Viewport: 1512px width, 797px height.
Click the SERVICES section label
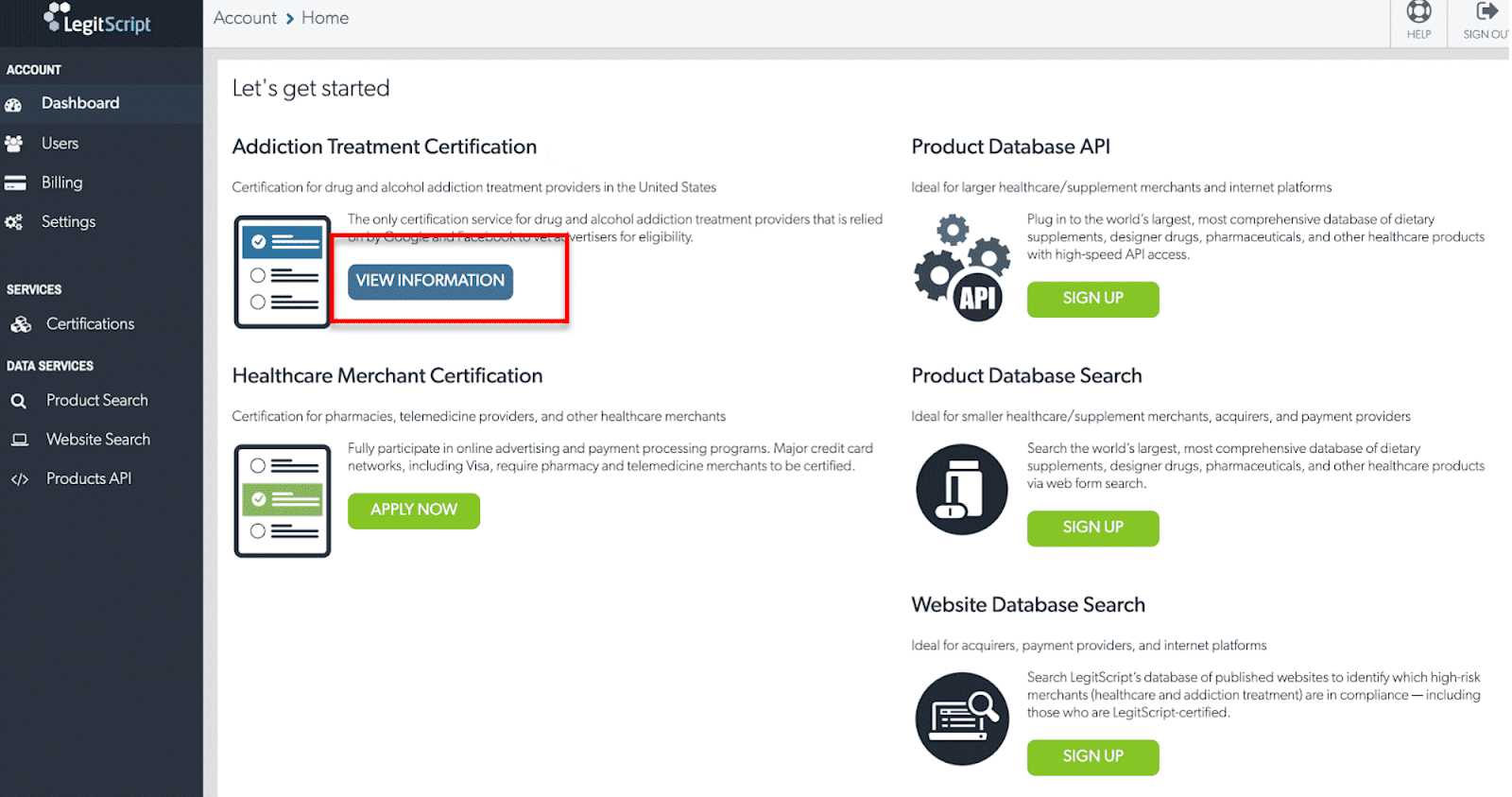pyautogui.click(x=34, y=289)
